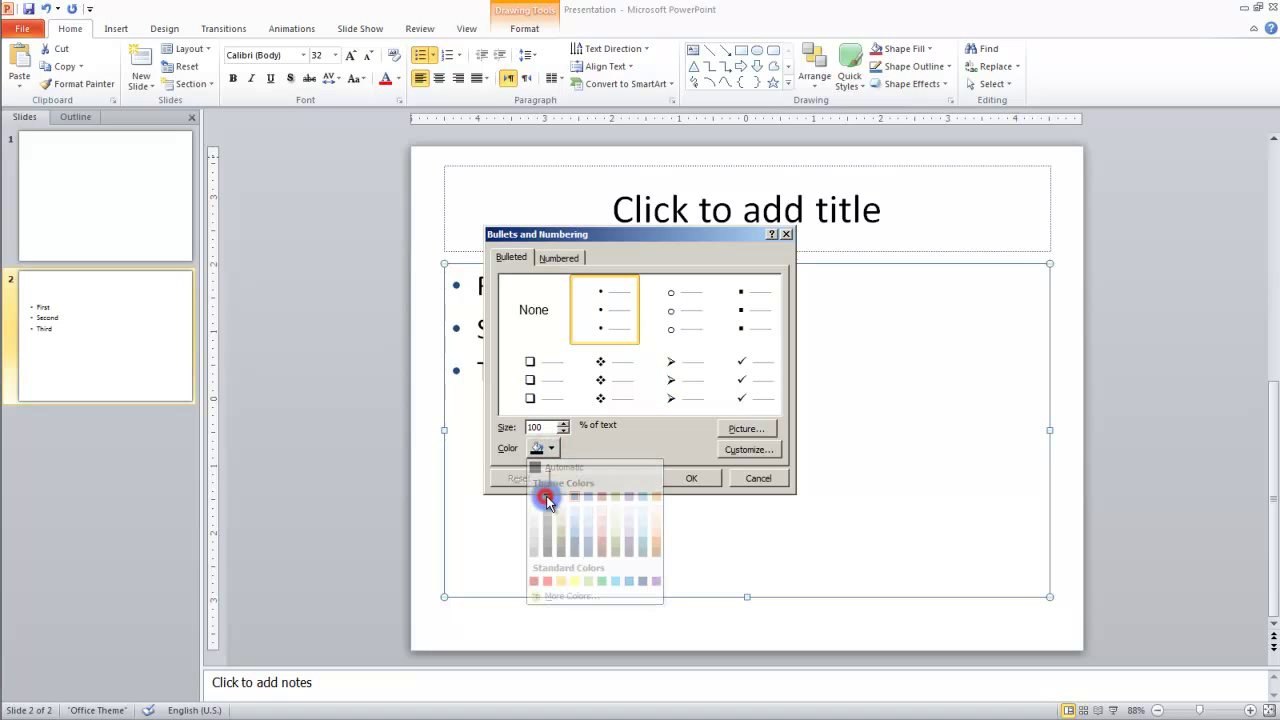Click the Undo icon in quick access
This screenshot has width=1280, height=720.
coord(46,9)
